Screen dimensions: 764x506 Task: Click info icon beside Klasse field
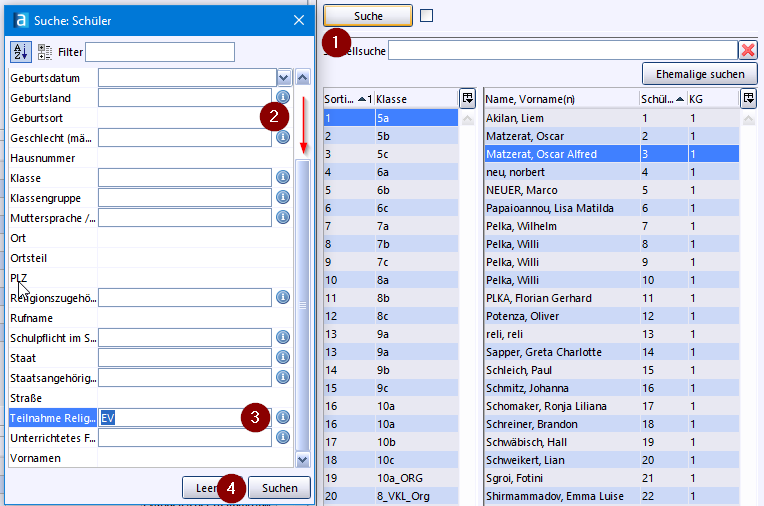pyautogui.click(x=283, y=177)
